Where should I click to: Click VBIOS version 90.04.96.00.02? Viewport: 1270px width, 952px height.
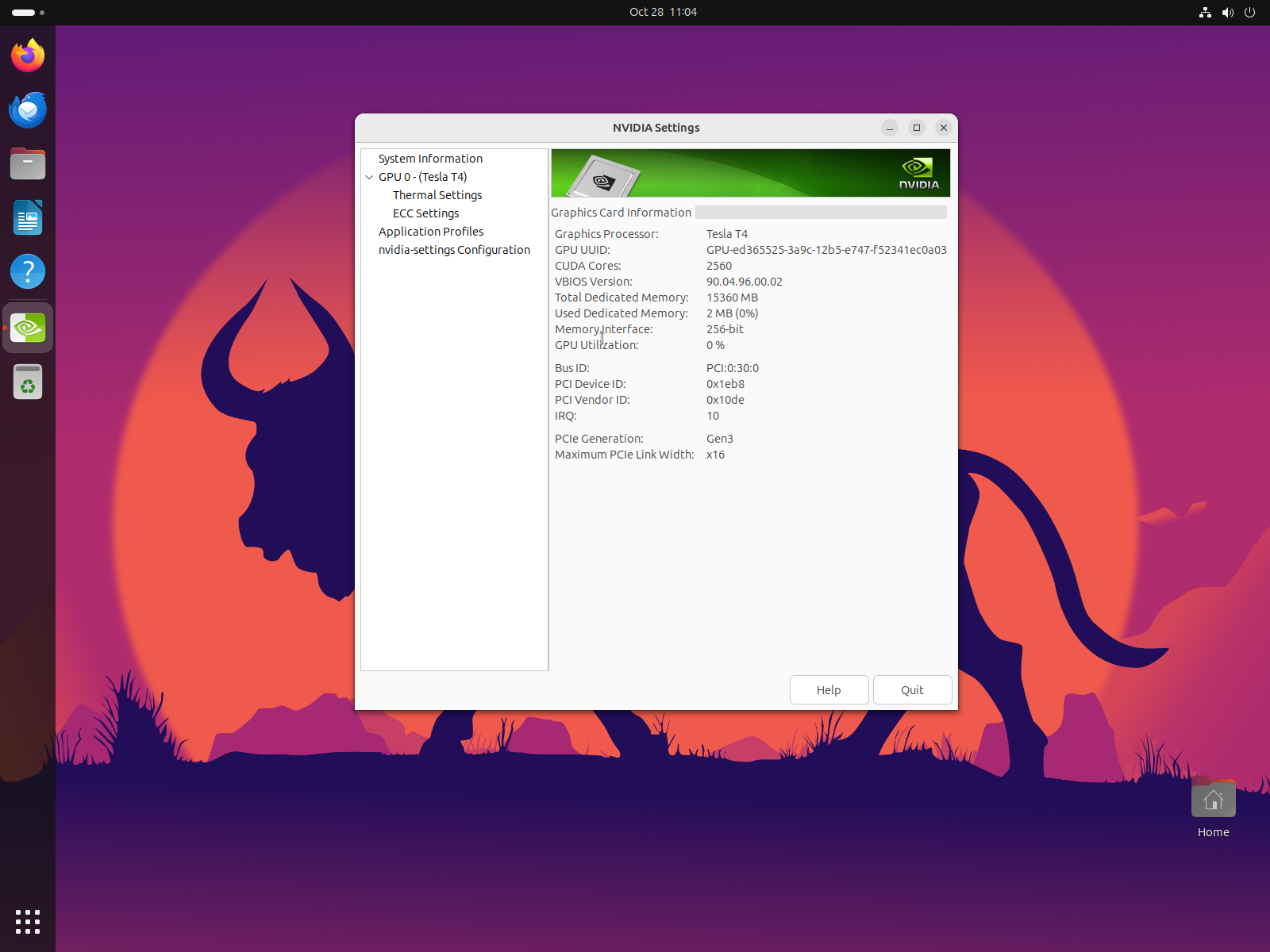coord(745,282)
